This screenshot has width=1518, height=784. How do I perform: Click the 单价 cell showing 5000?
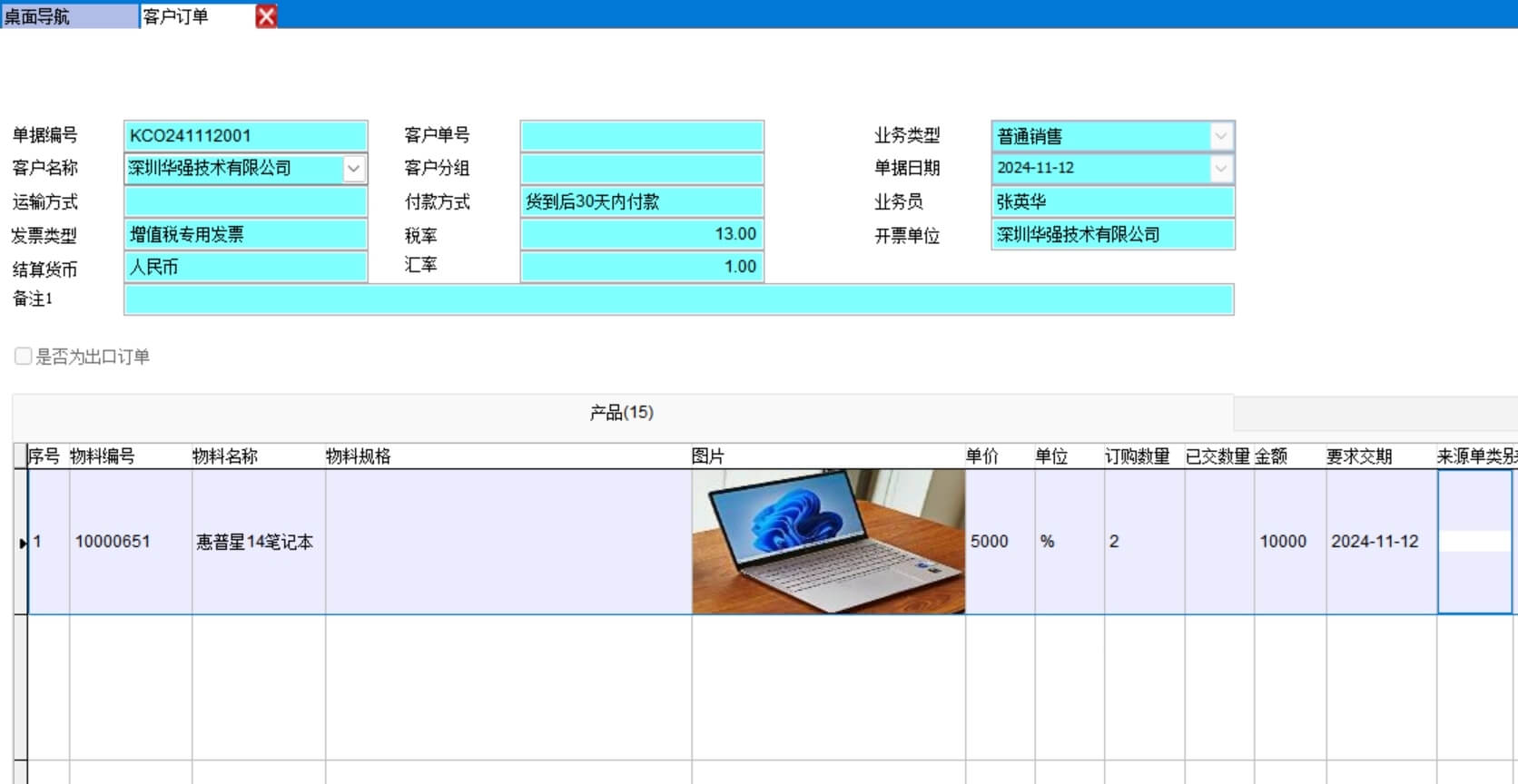(x=999, y=542)
